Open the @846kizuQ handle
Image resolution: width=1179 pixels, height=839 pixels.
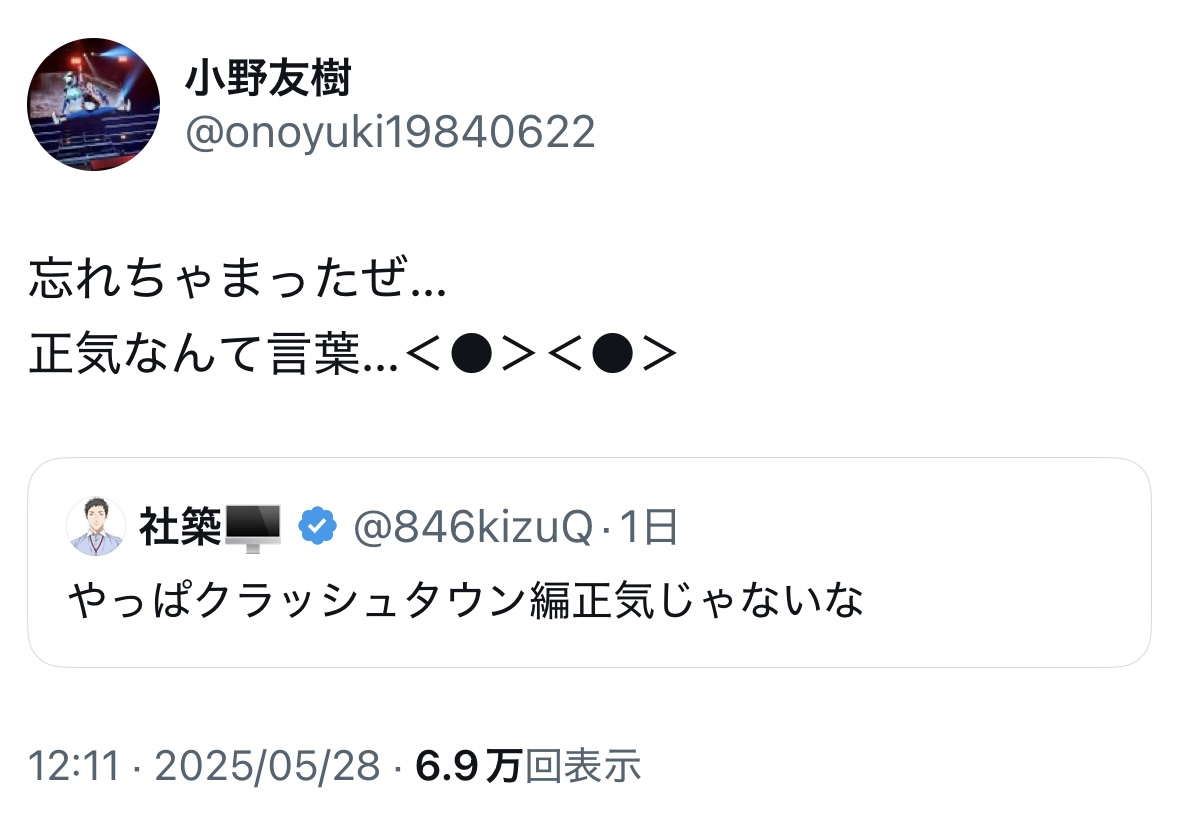coord(473,526)
